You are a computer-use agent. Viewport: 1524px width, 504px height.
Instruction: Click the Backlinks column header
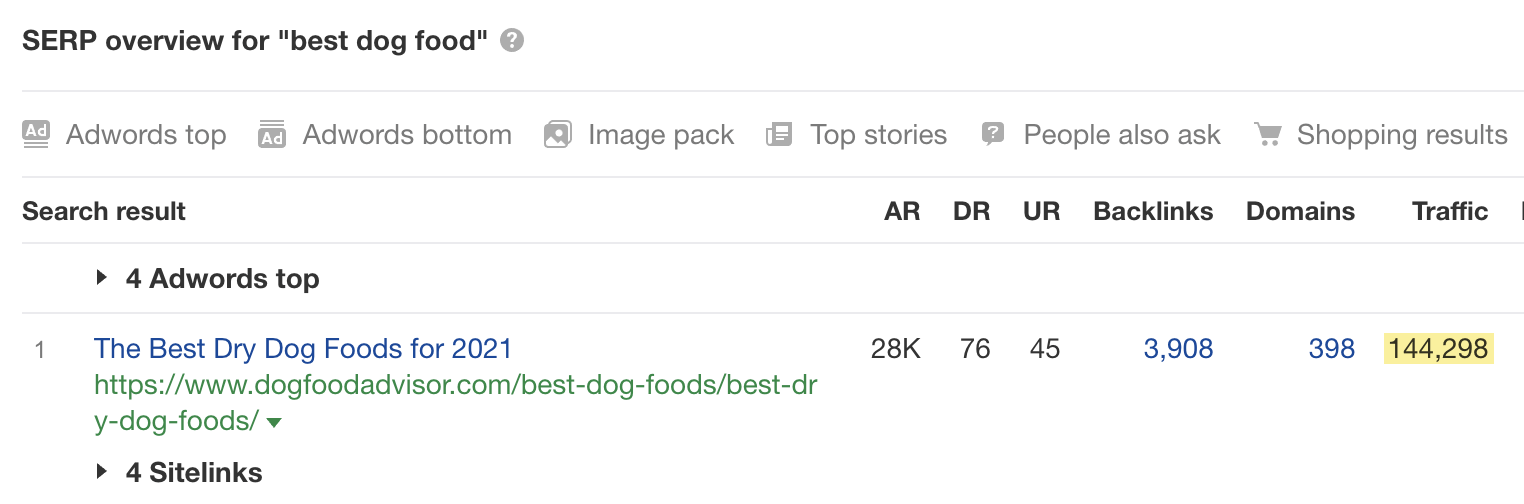coord(1153,211)
